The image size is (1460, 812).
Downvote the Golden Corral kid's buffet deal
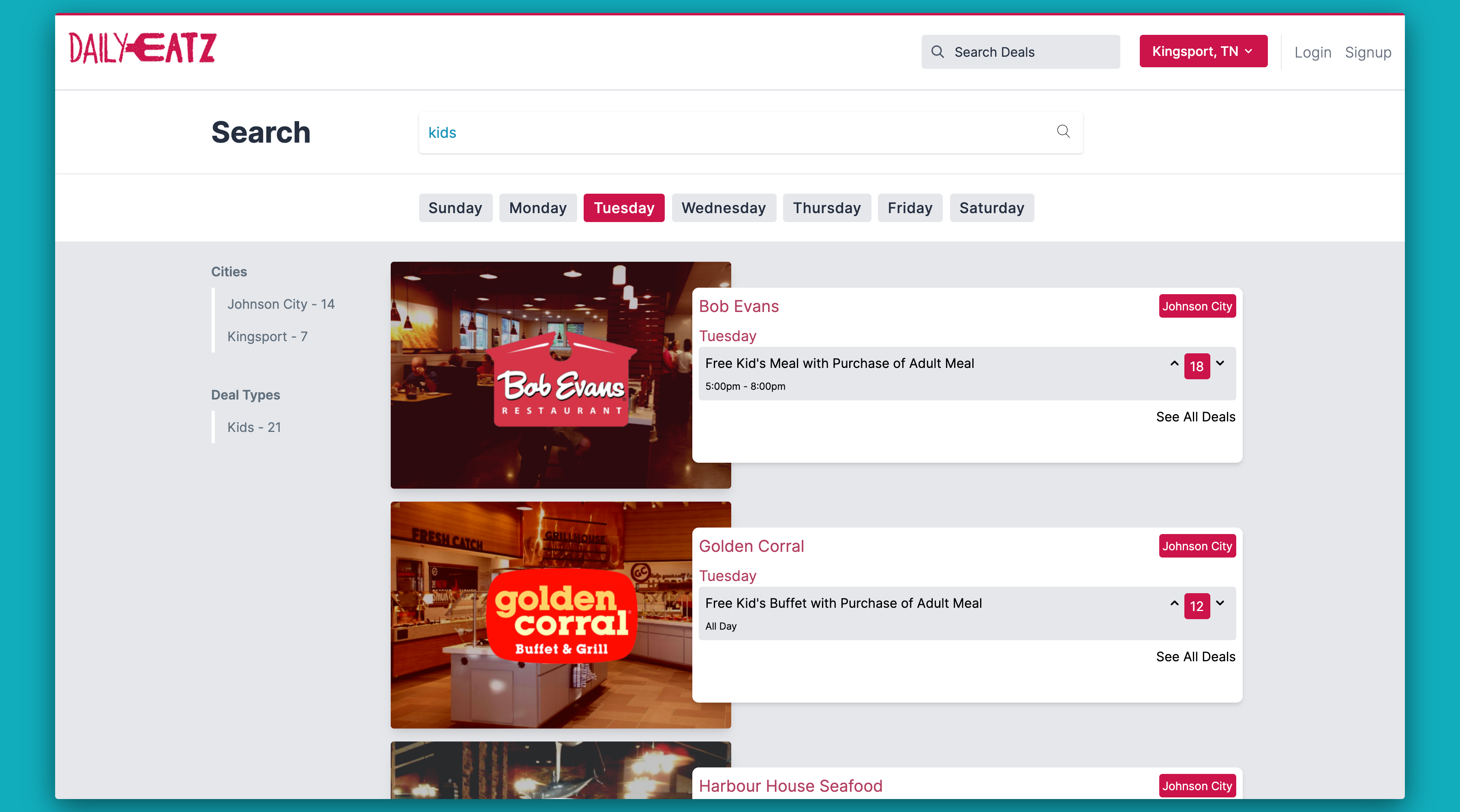point(1220,603)
